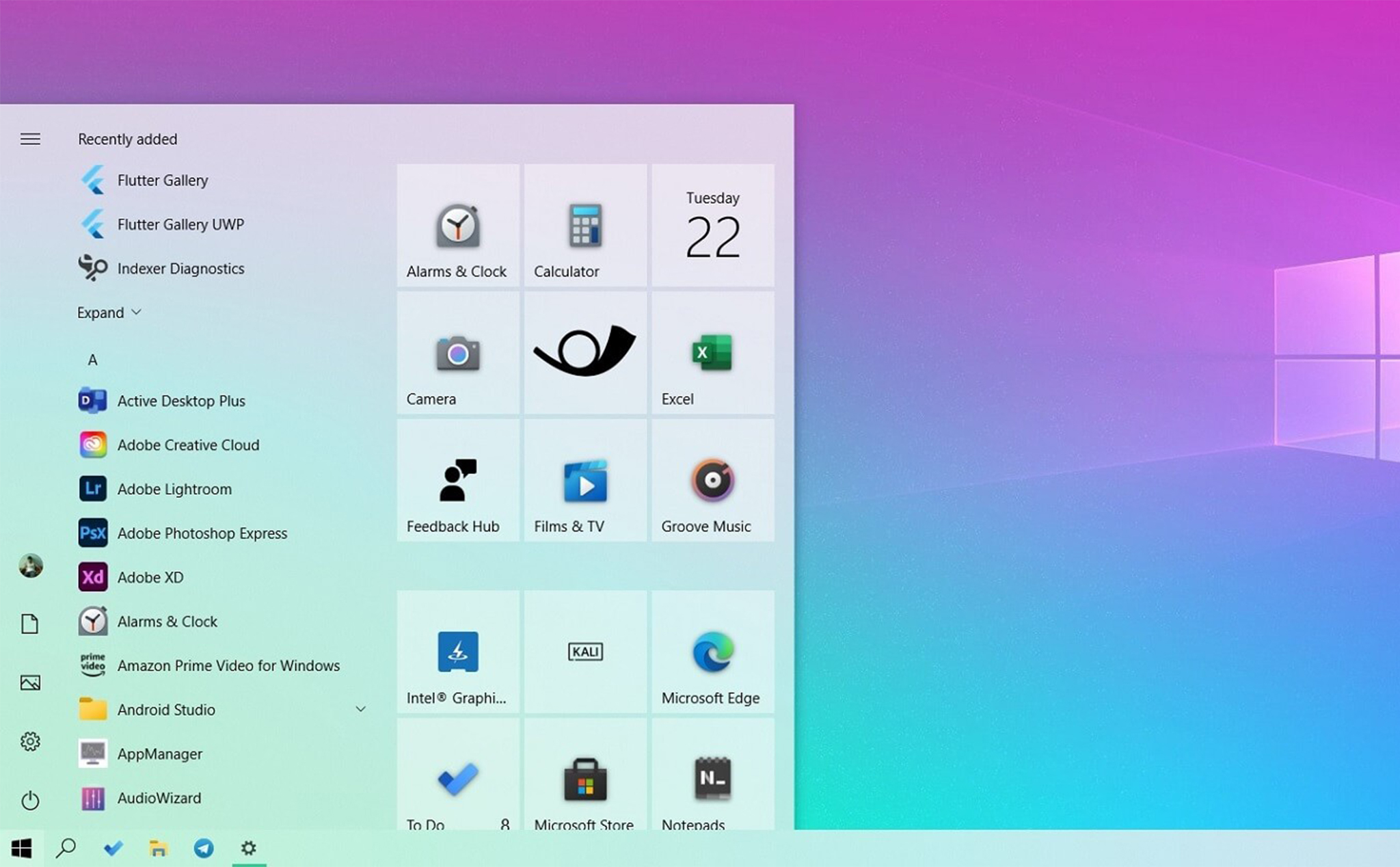Open the Power options button
Screen dimensions: 1400x867
pyautogui.click(x=30, y=800)
